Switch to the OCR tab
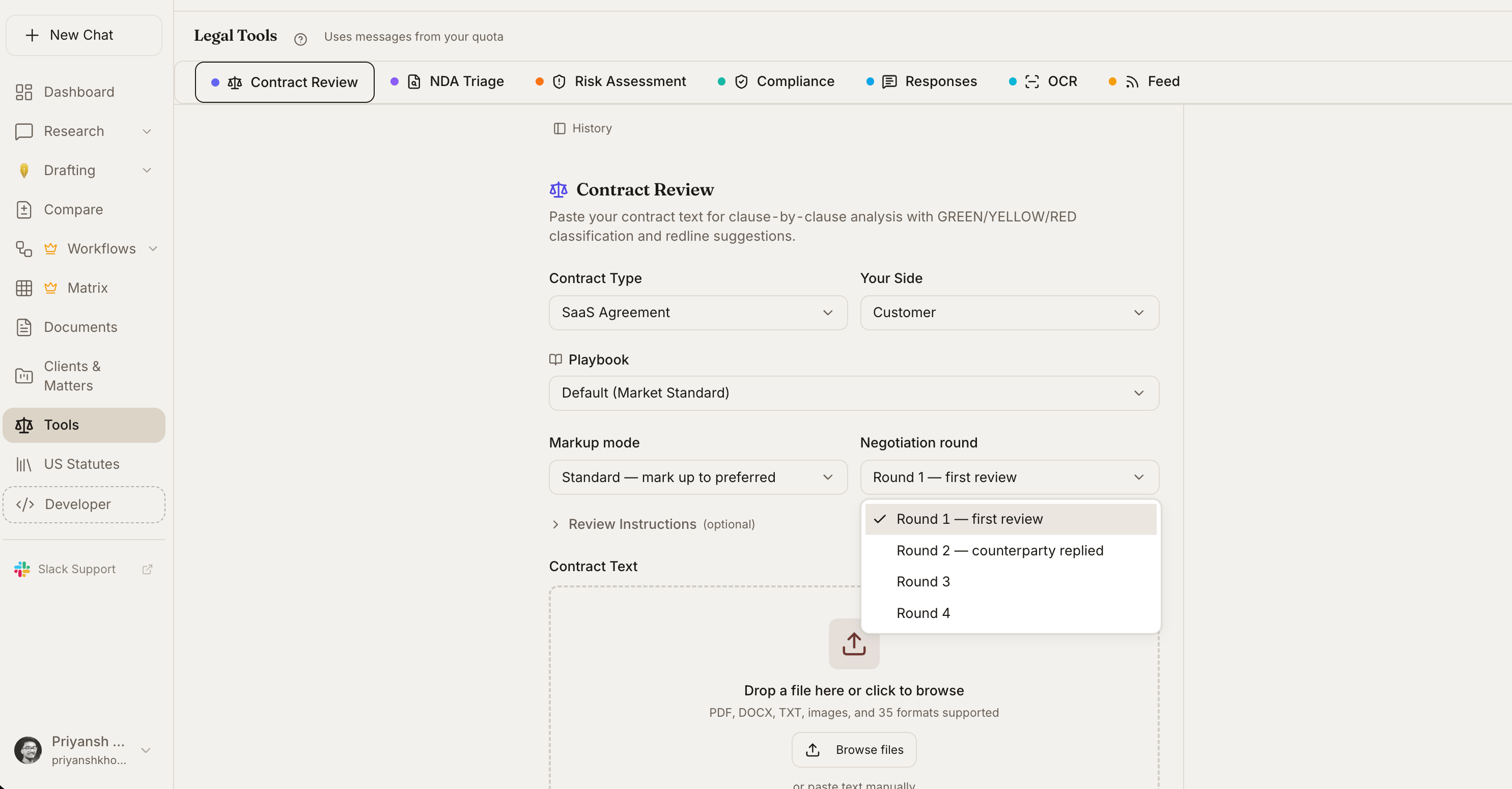 click(1044, 81)
